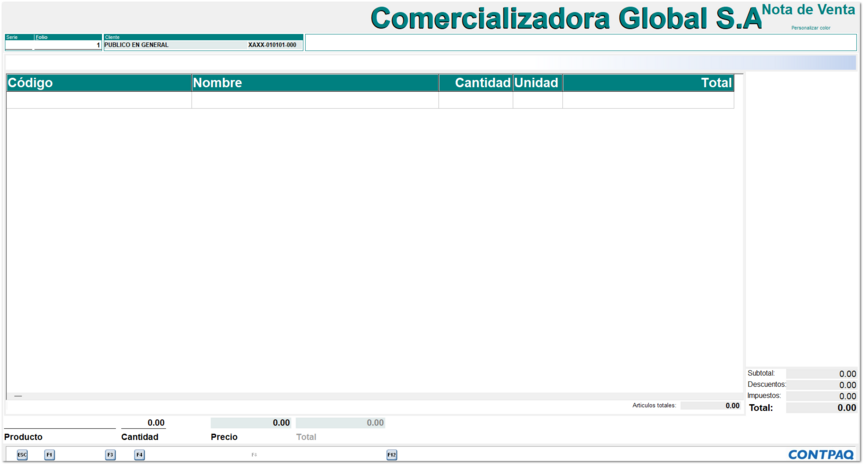This screenshot has width=864, height=465.
Task: Select the first row Cantidad cell
Action: click(476, 100)
